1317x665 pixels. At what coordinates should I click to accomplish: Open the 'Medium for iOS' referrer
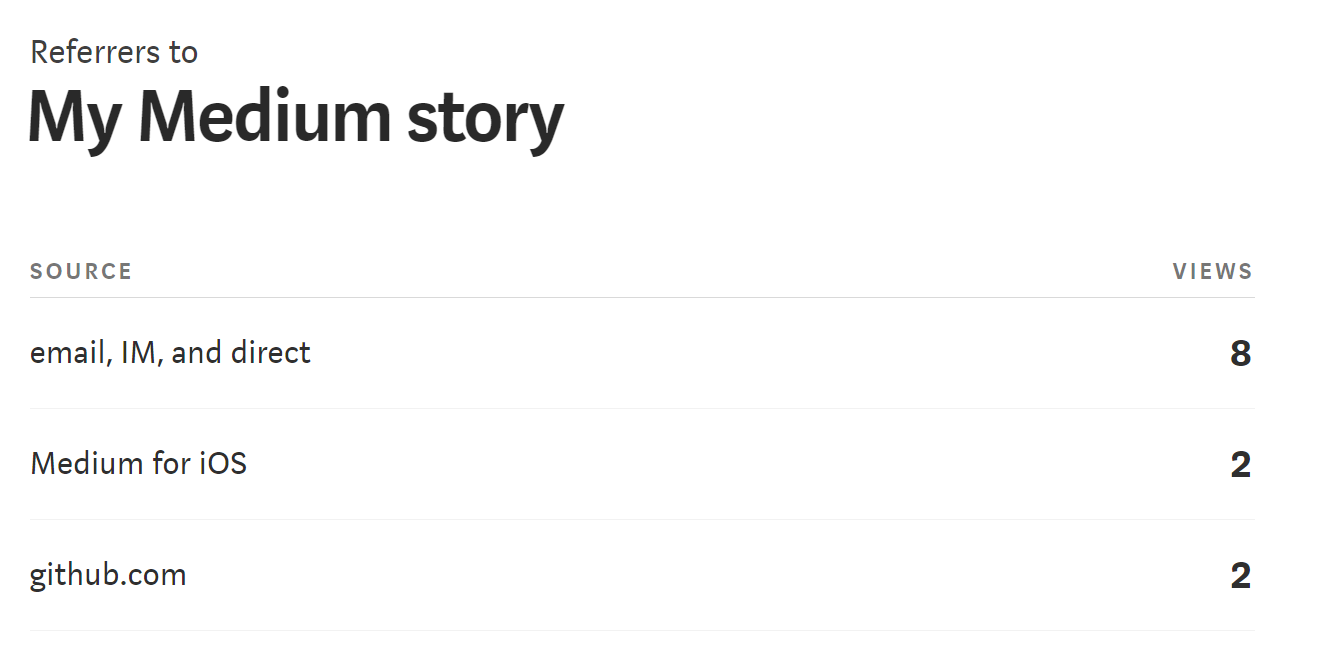tap(138, 464)
